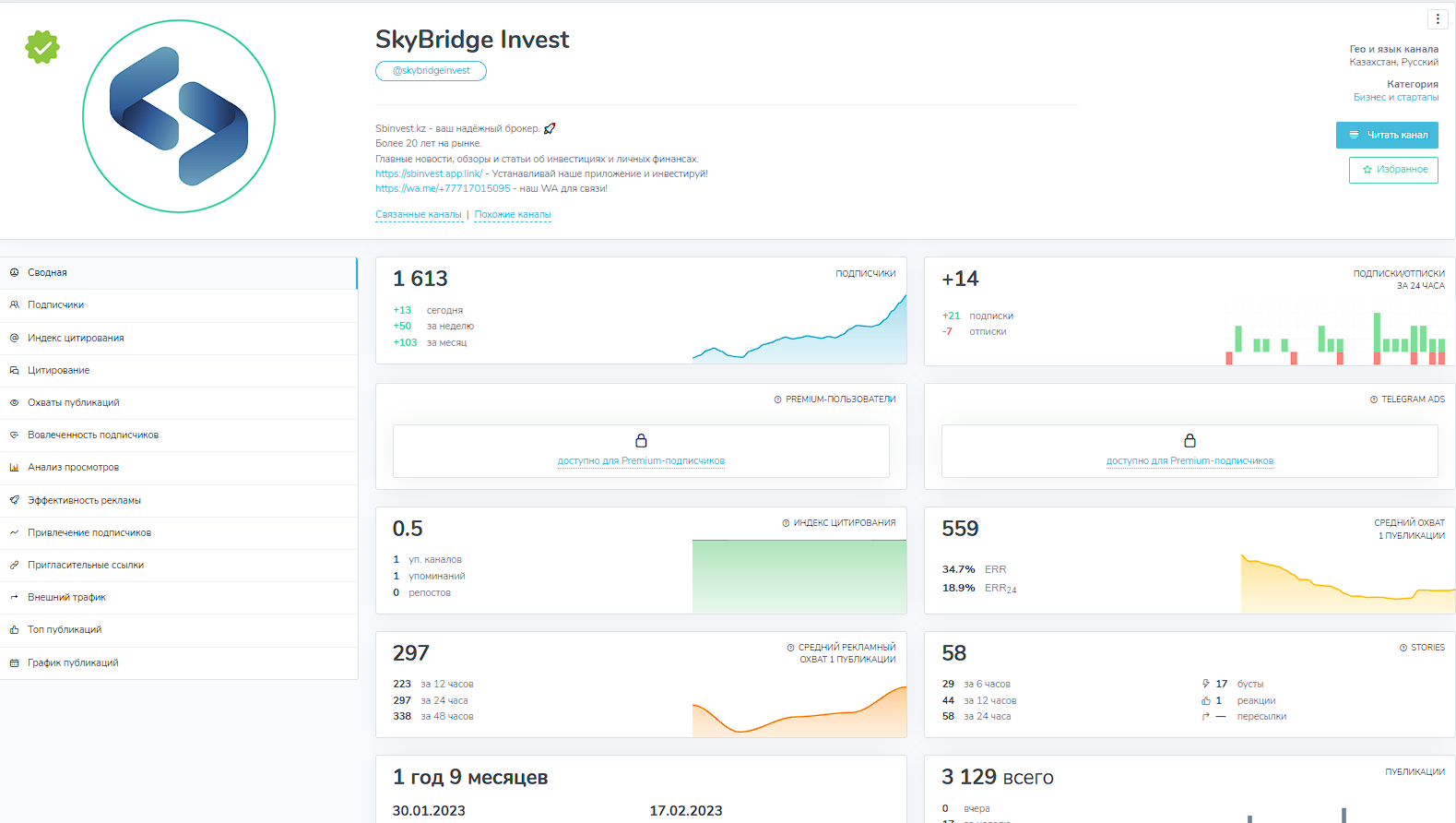Viewport: 1456px width, 823px height.
Task: Click Premium link in Premium-пользователи card
Action: point(641,461)
